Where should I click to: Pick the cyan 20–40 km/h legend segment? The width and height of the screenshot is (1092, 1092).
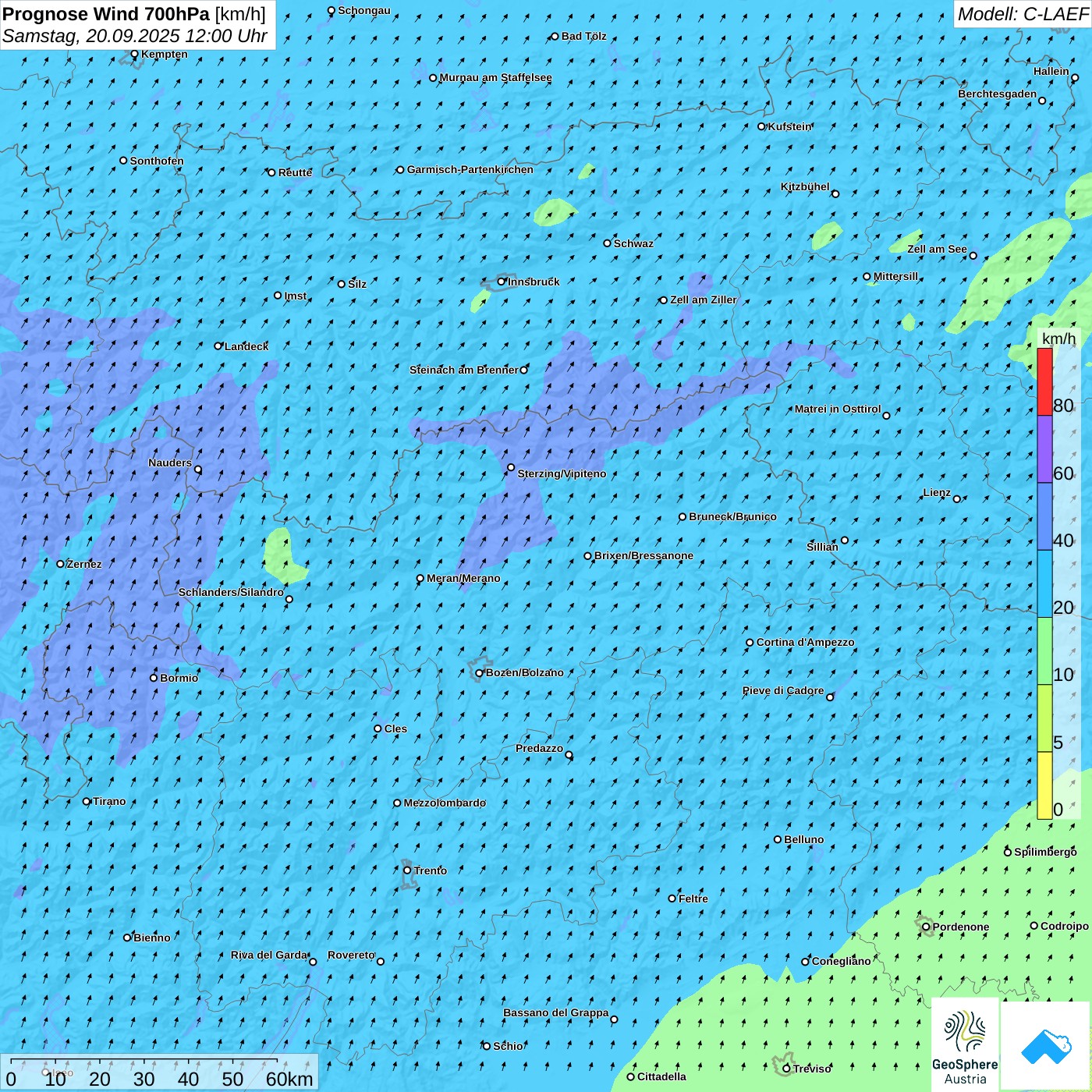pos(1044,584)
